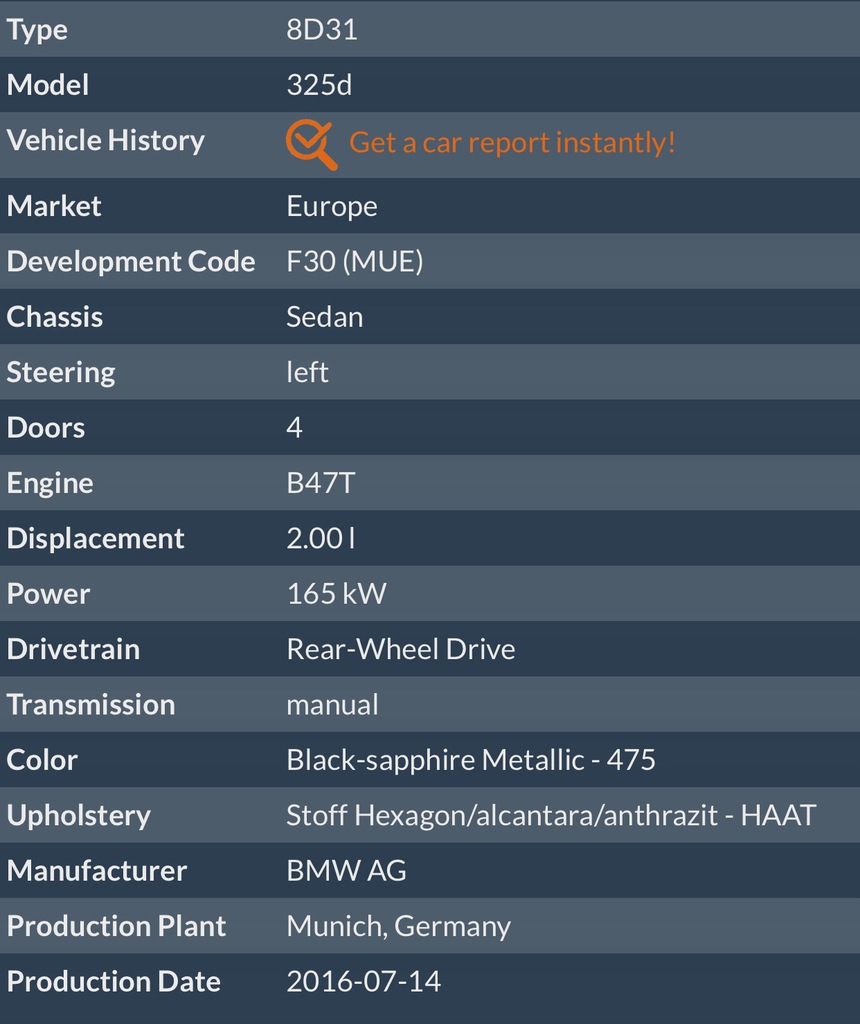Viewport: 860px width, 1024px height.
Task: Select the Type value 8D31
Action: click(322, 30)
